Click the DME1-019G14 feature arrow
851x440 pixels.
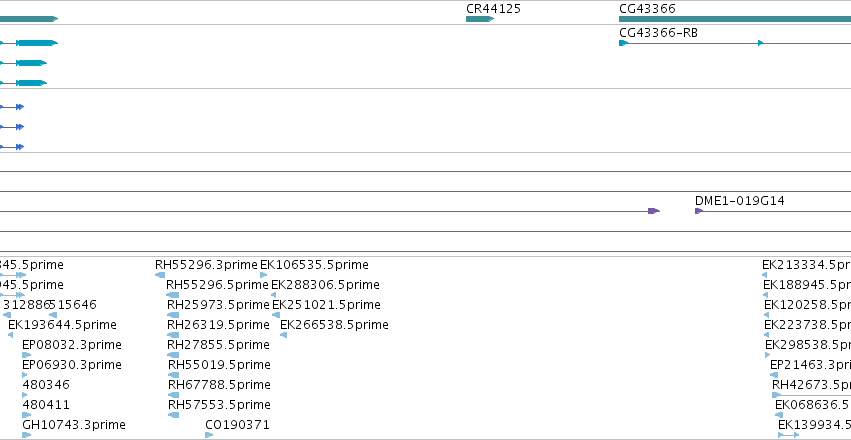coord(699,211)
